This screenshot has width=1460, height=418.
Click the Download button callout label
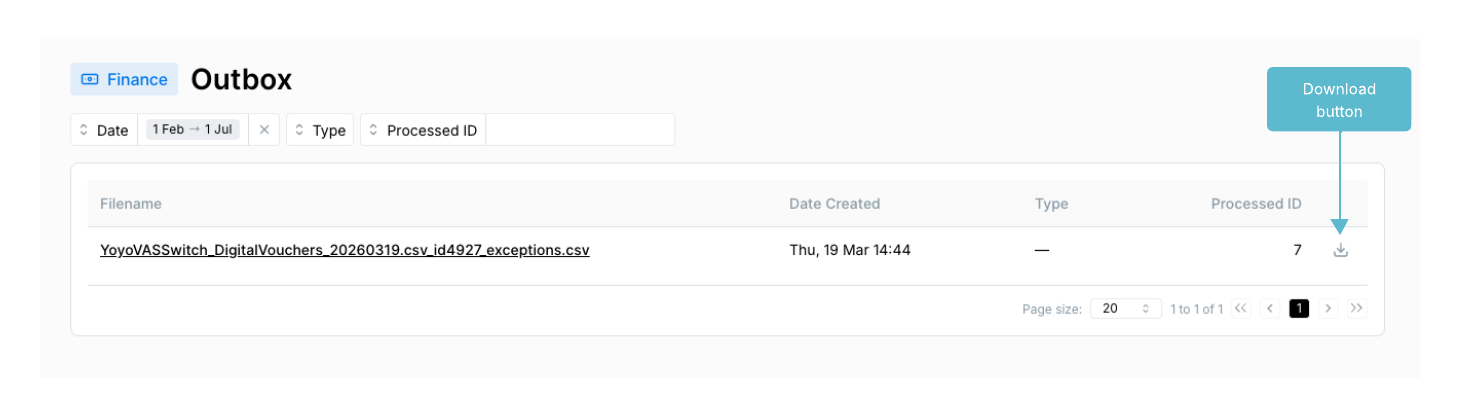pos(1339,100)
